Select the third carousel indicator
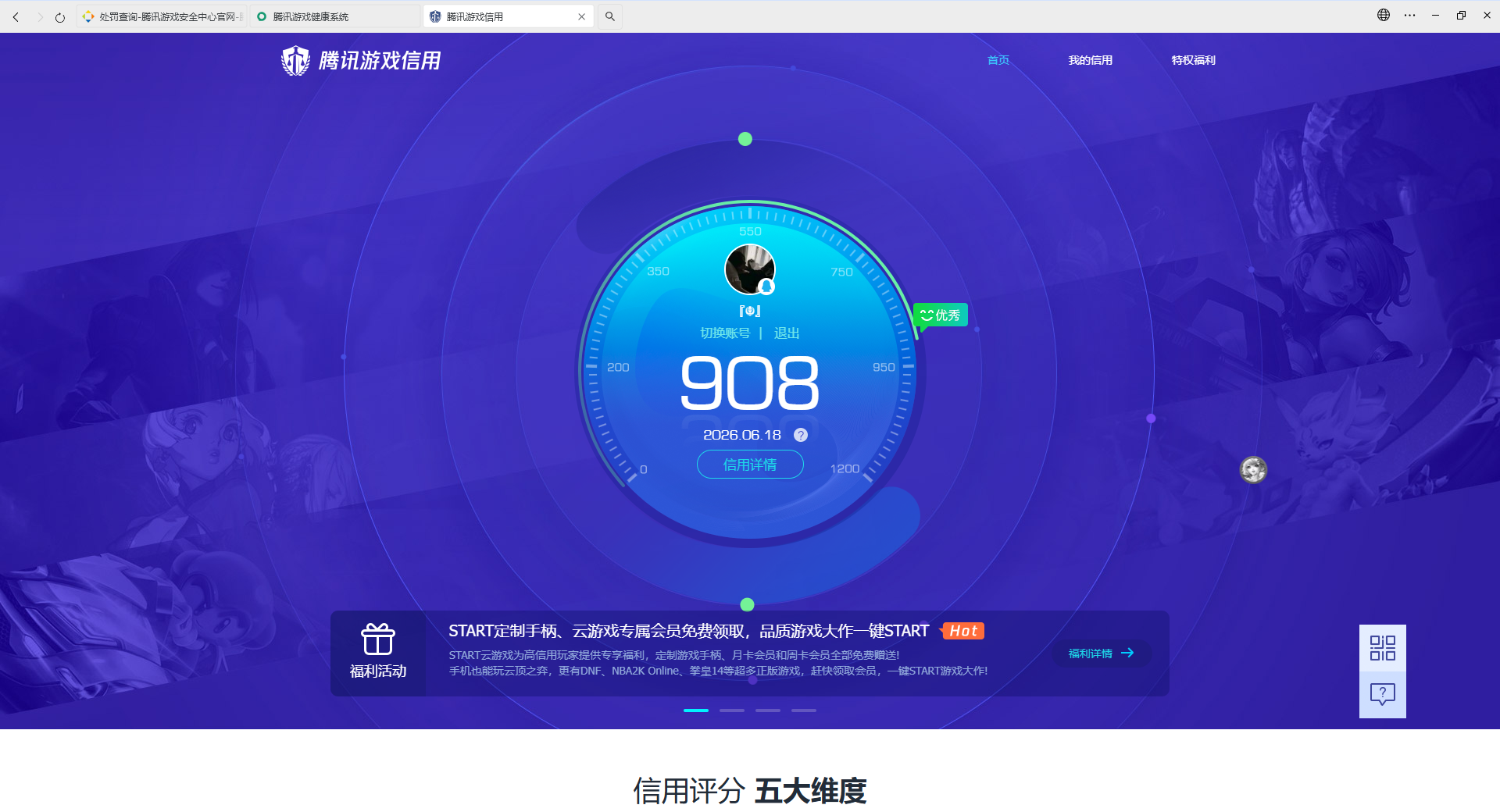The width and height of the screenshot is (1500, 812). point(768,710)
